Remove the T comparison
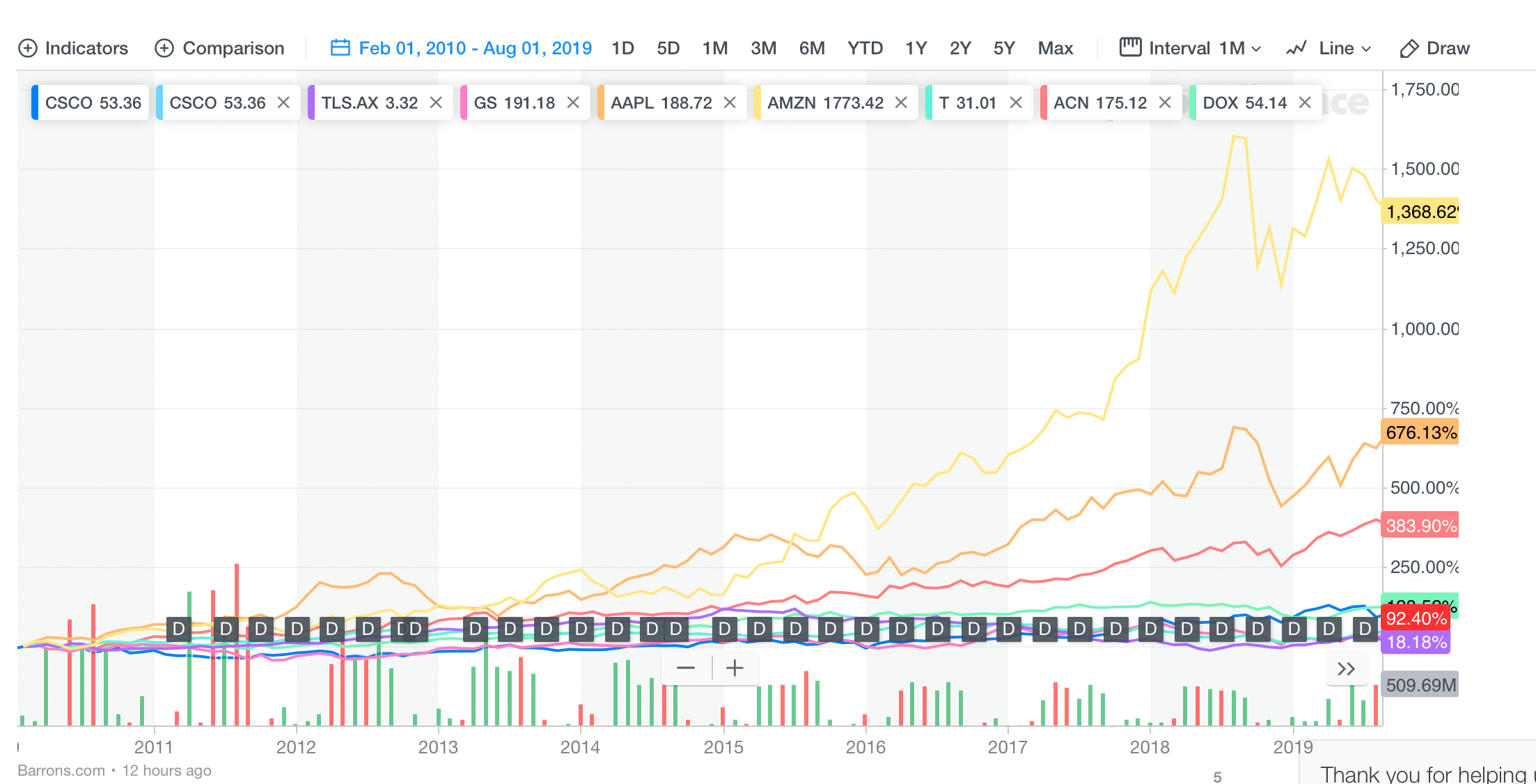 1016,102
